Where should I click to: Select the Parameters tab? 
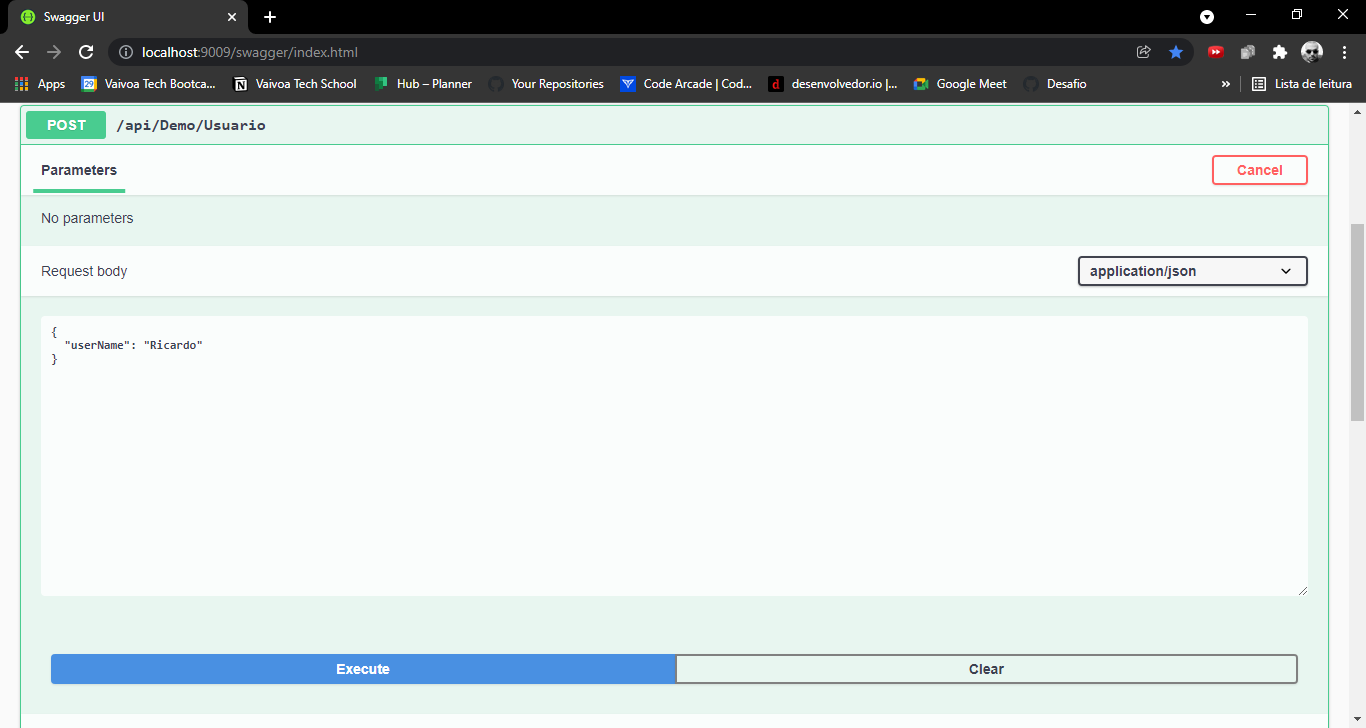point(78,171)
